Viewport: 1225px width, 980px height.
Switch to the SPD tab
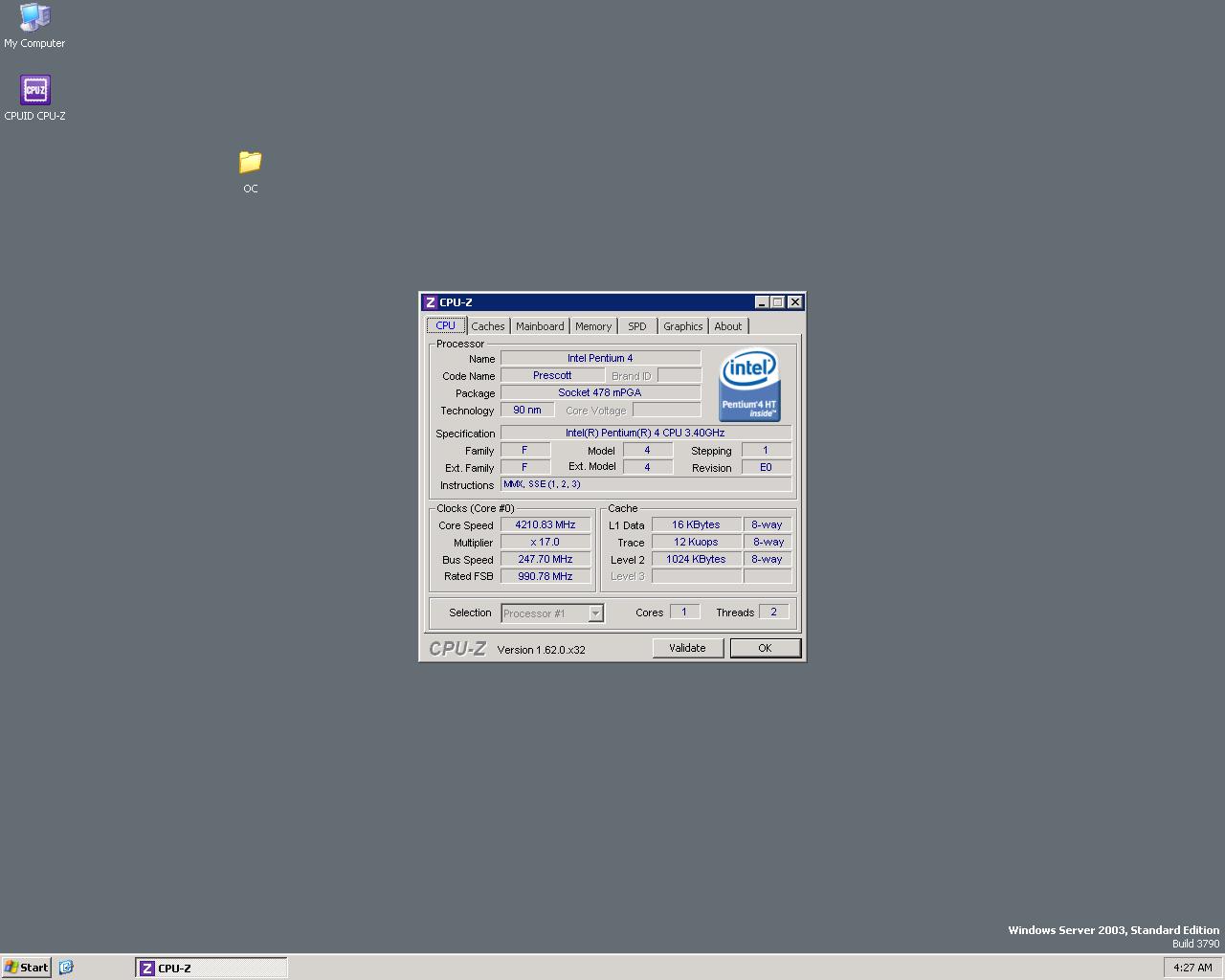637,326
